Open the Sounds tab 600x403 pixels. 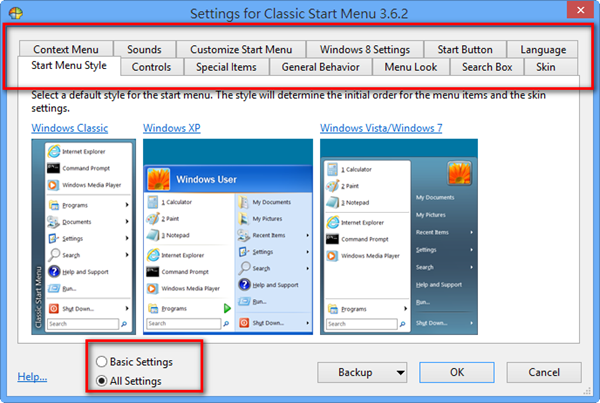pyautogui.click(x=144, y=50)
